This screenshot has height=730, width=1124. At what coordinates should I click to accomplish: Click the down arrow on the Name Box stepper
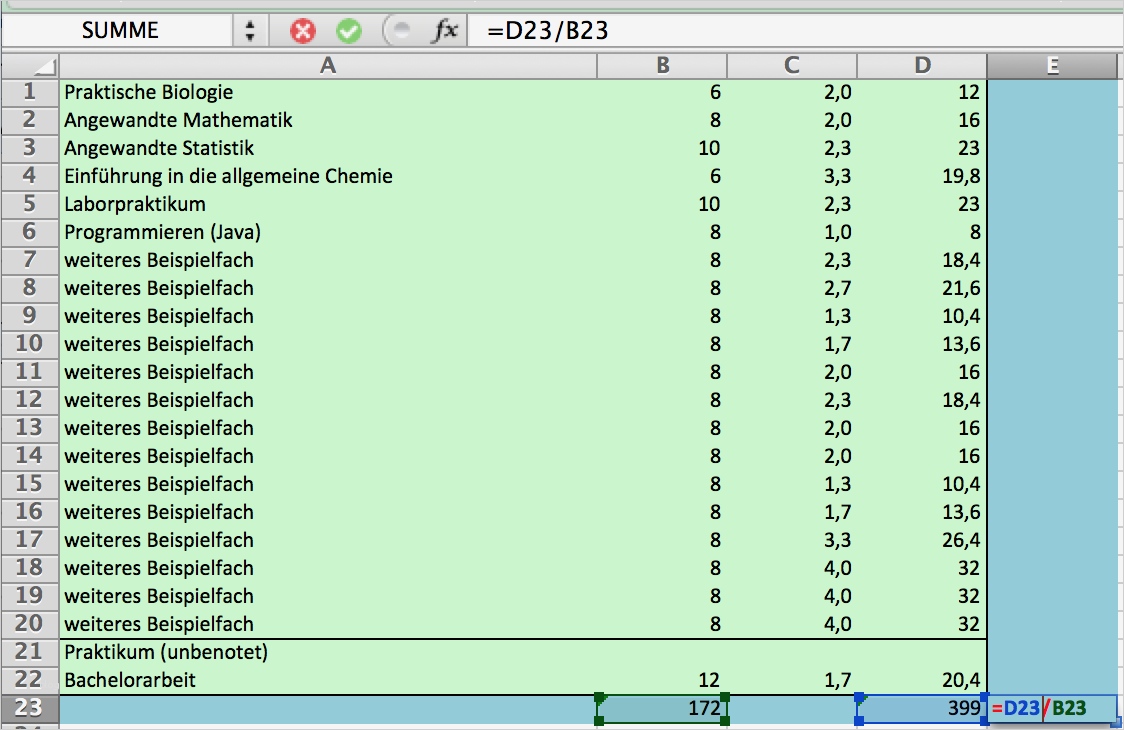pos(248,36)
